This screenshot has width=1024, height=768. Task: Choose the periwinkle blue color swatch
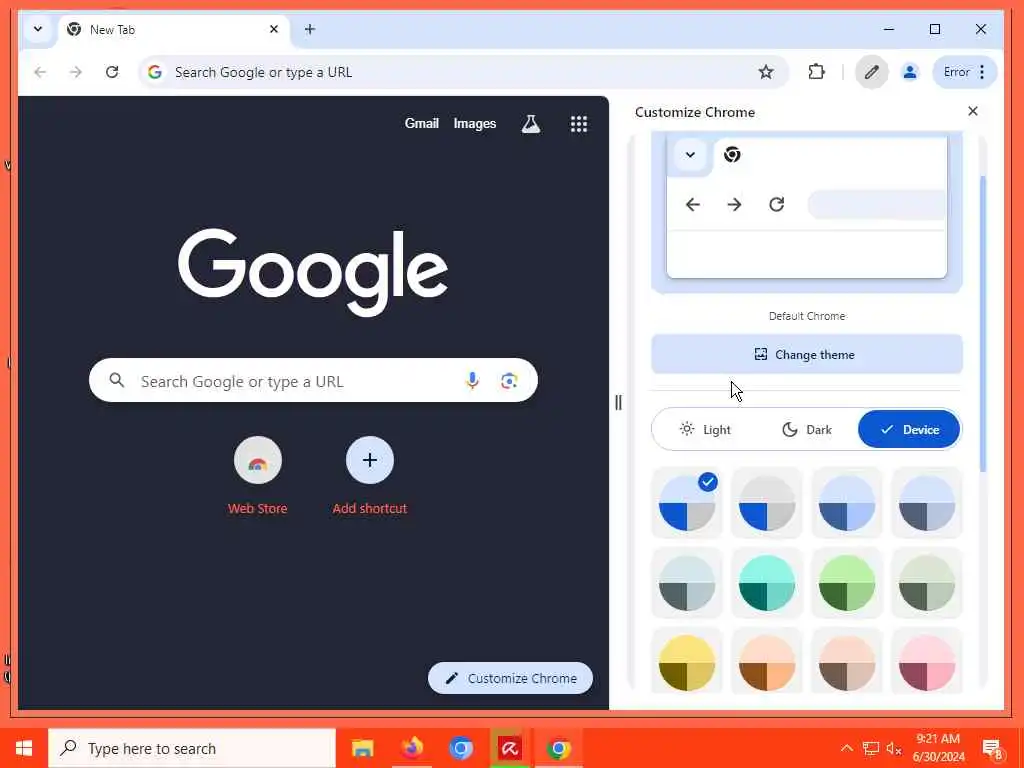coord(846,503)
